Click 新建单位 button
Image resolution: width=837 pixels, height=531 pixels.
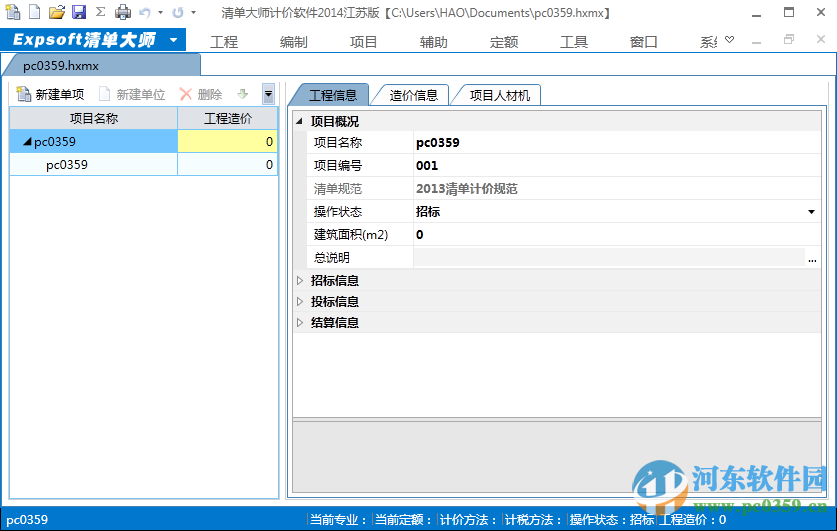(132, 94)
